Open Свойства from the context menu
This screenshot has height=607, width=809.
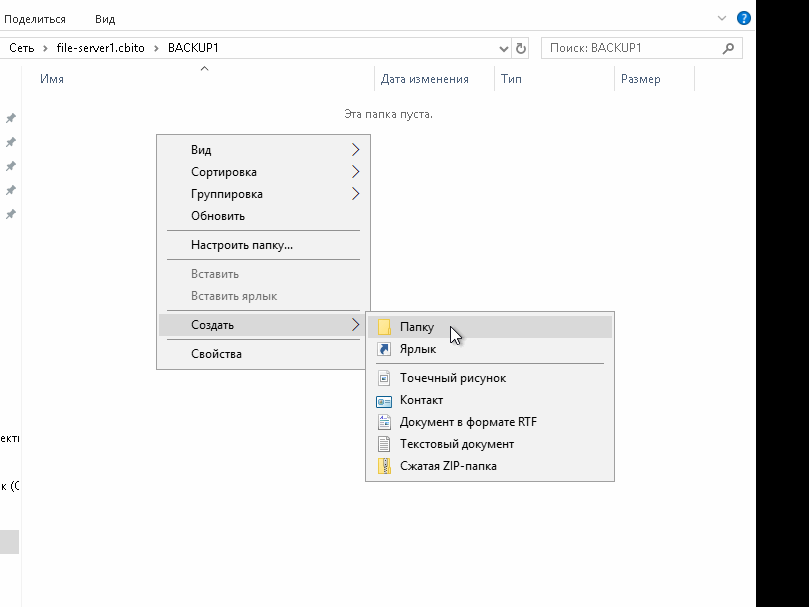point(216,354)
